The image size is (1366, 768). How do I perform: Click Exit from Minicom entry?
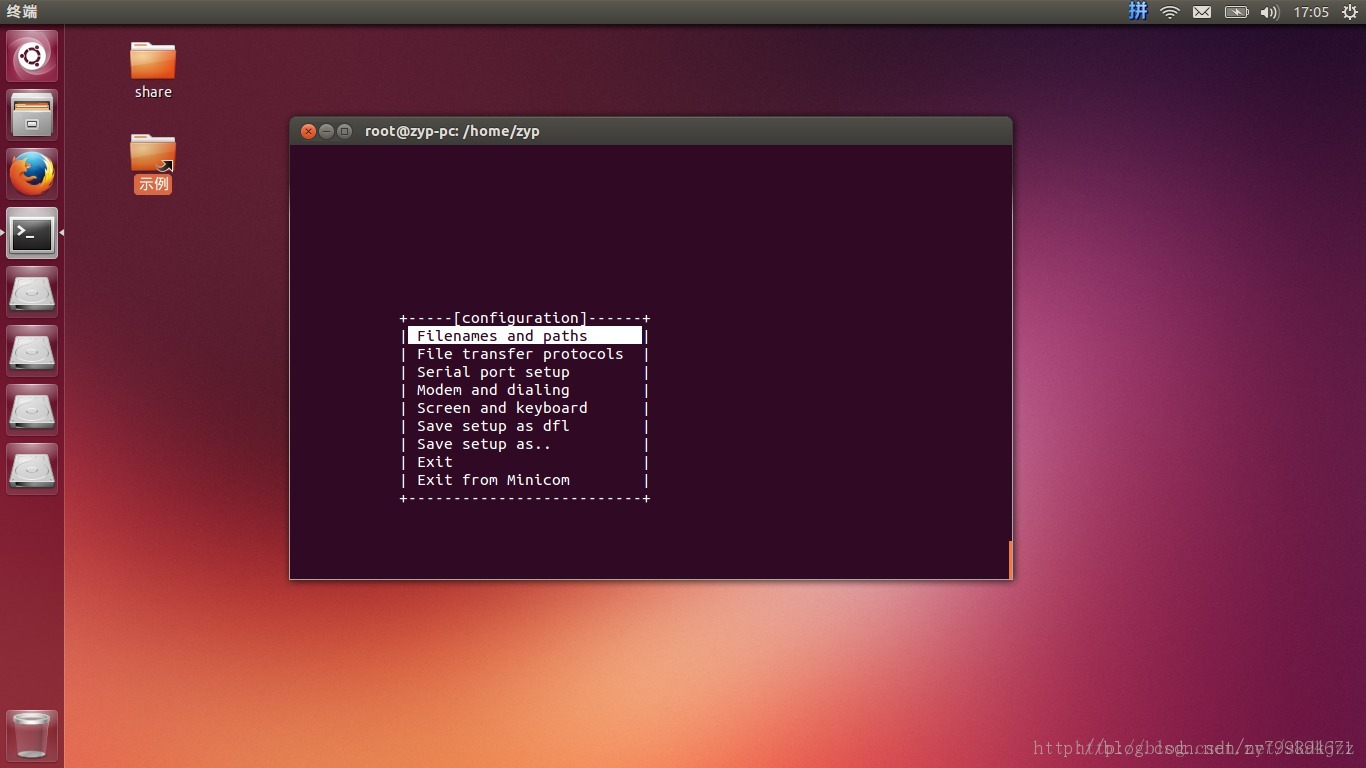(x=493, y=480)
